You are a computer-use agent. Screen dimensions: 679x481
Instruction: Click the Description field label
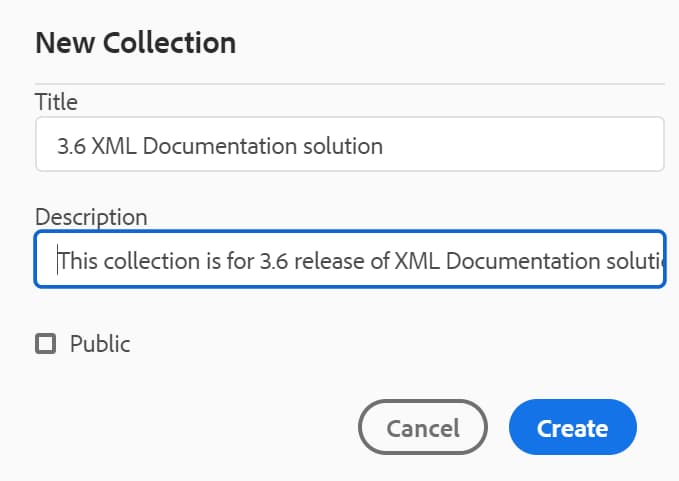(91, 217)
